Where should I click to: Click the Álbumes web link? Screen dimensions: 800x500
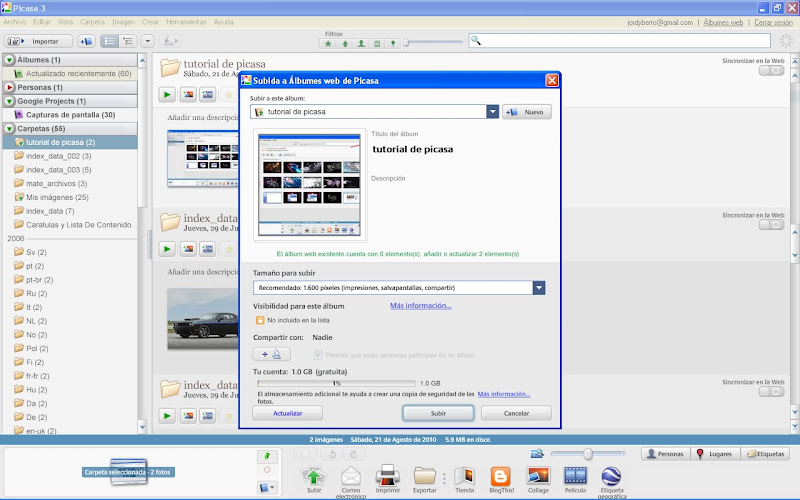click(723, 22)
